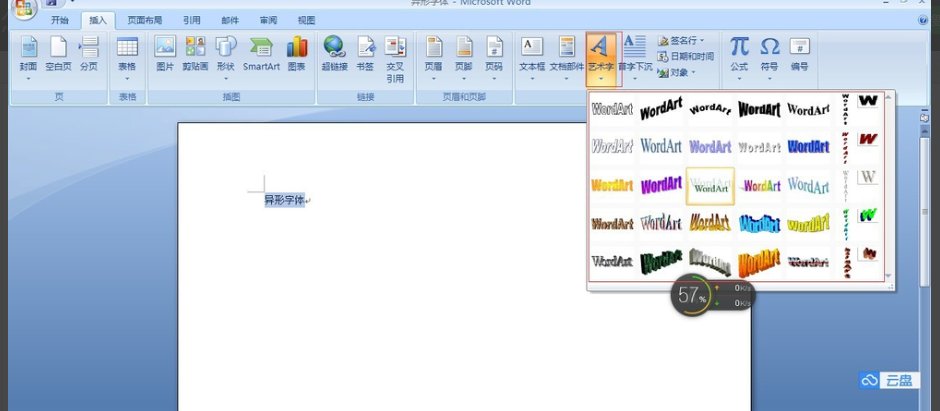Open the View (视图) tab
This screenshot has height=411, width=940.
[x=306, y=20]
